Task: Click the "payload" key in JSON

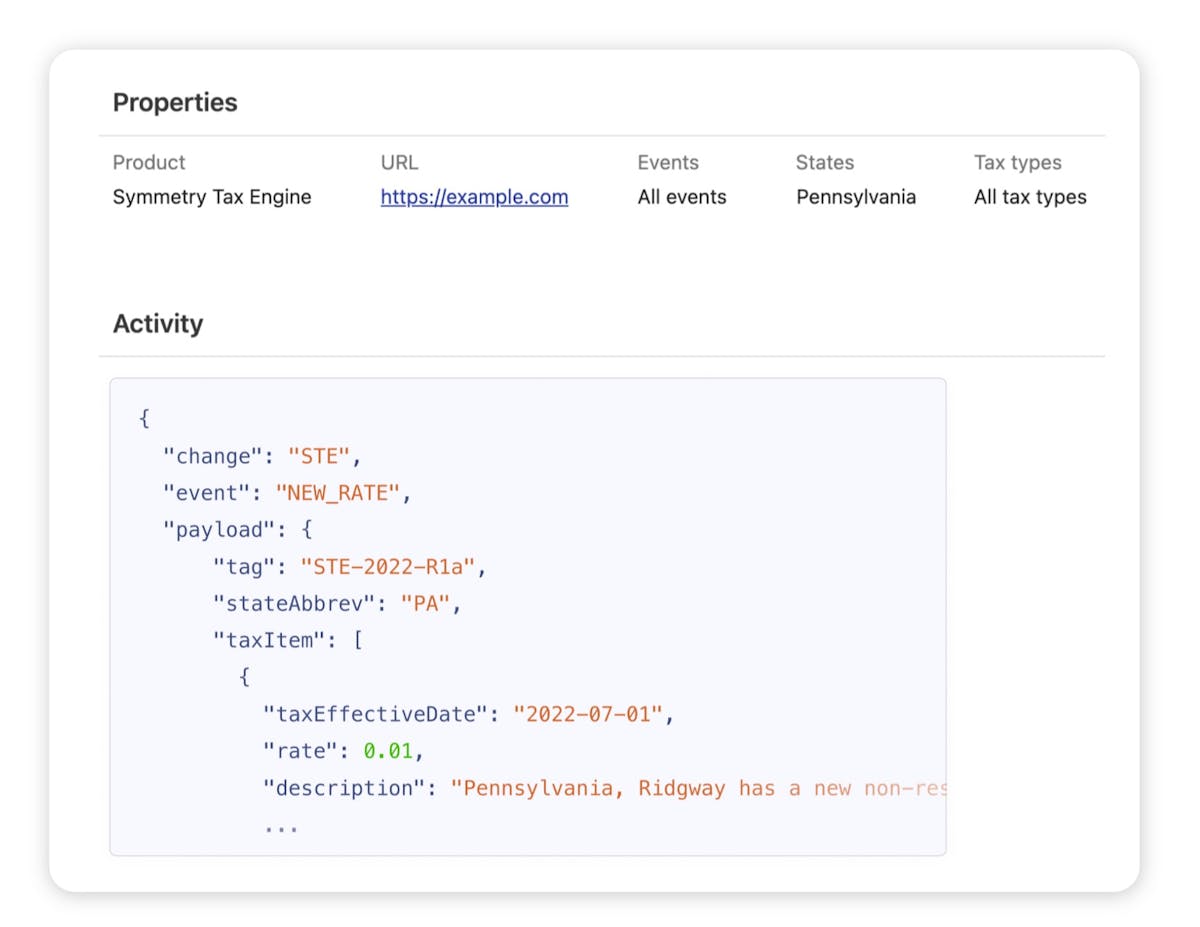Action: [x=219, y=530]
